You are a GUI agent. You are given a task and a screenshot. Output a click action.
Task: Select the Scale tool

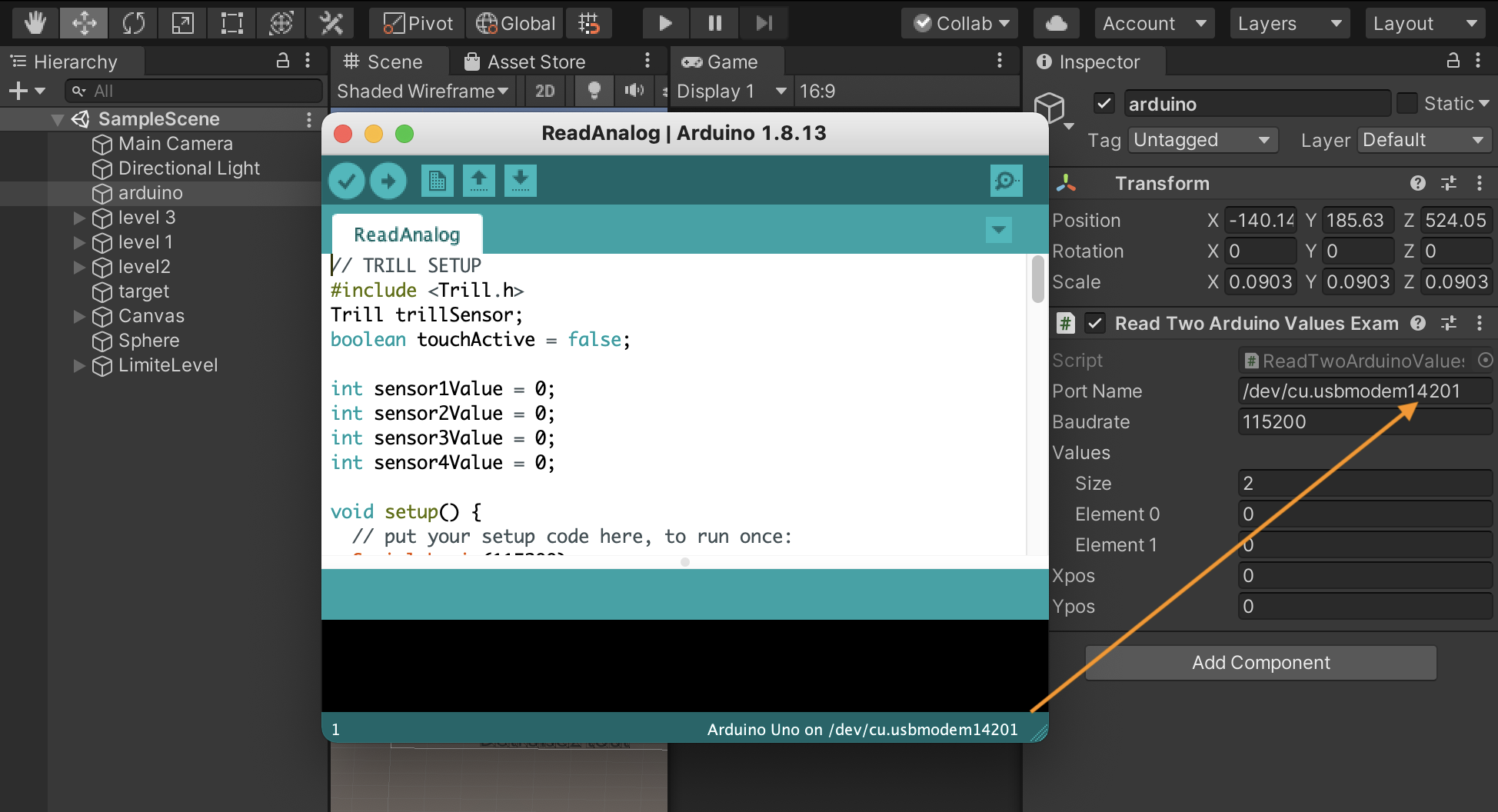click(183, 23)
